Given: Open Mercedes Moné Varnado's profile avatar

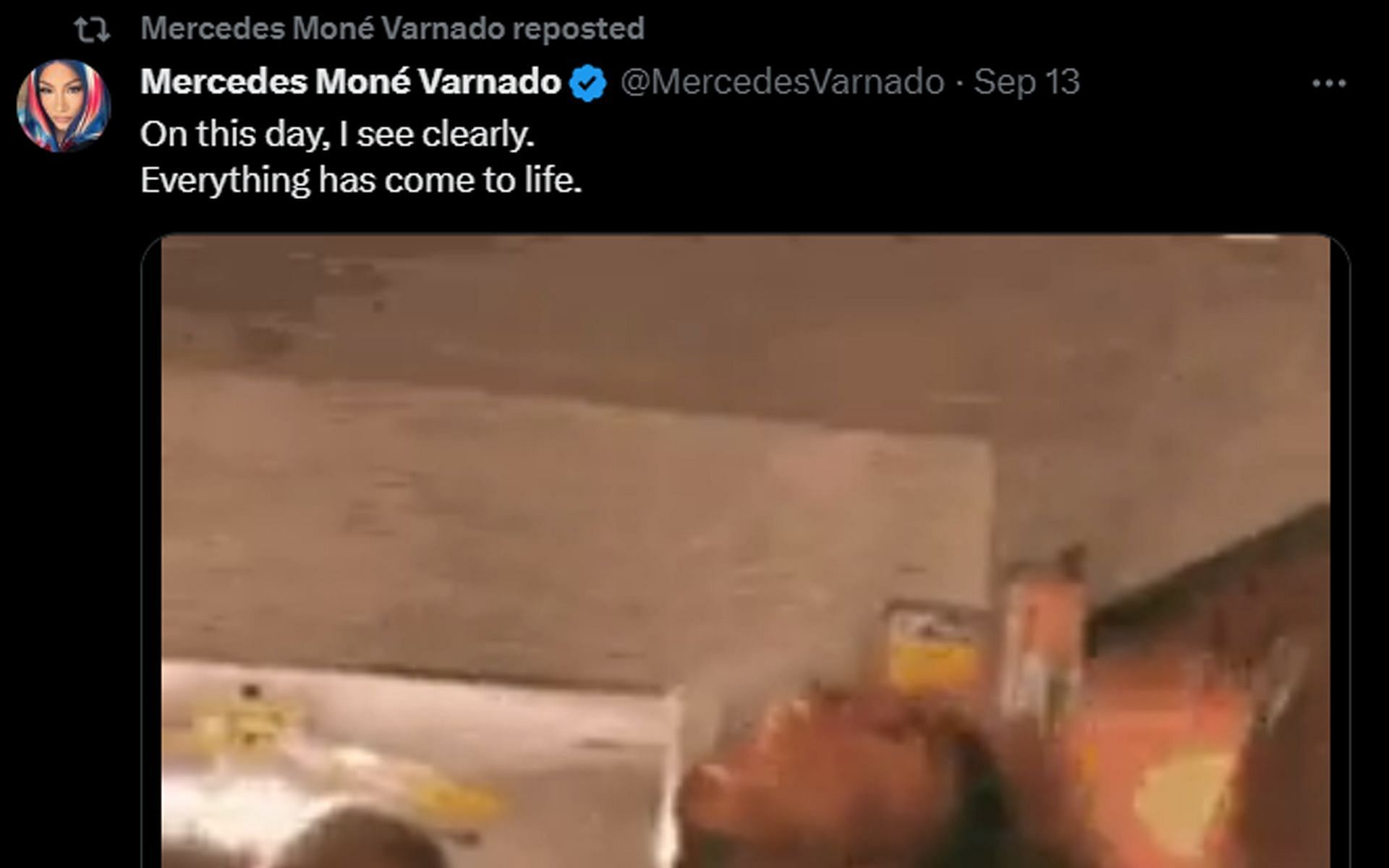Looking at the screenshot, I should coord(64,106).
